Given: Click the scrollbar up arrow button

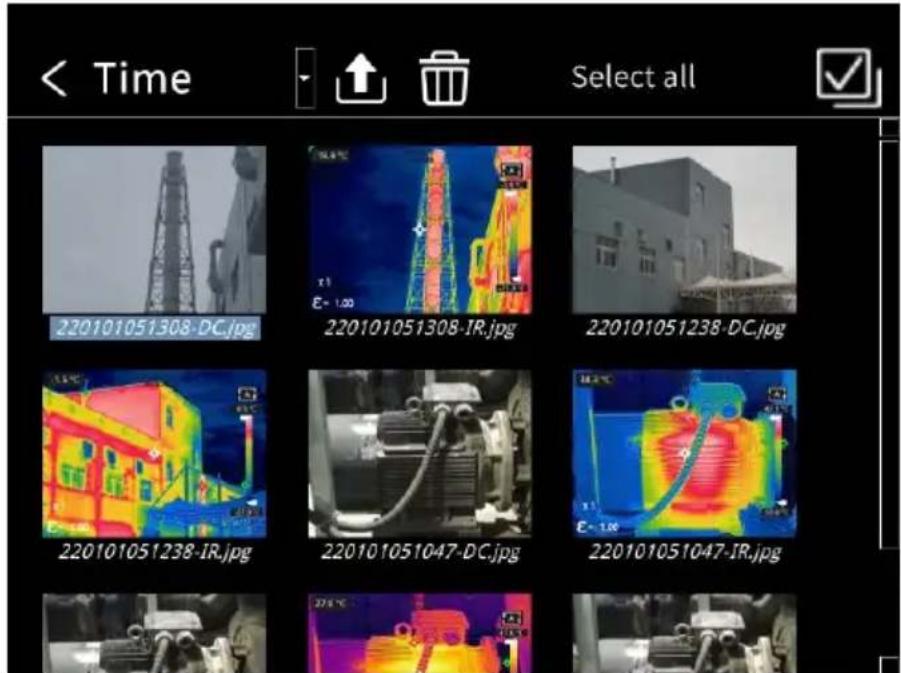Looking at the screenshot, I should point(891,128).
